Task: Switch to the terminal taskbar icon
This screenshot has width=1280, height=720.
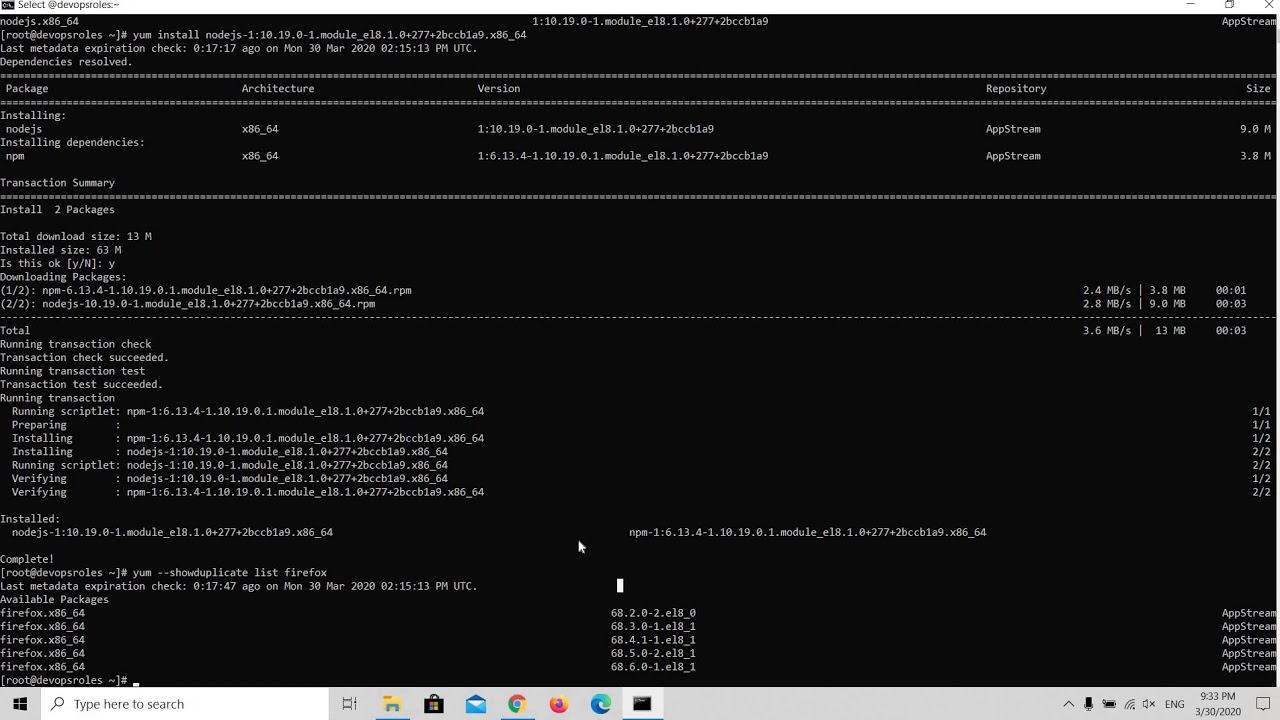Action: 642,704
